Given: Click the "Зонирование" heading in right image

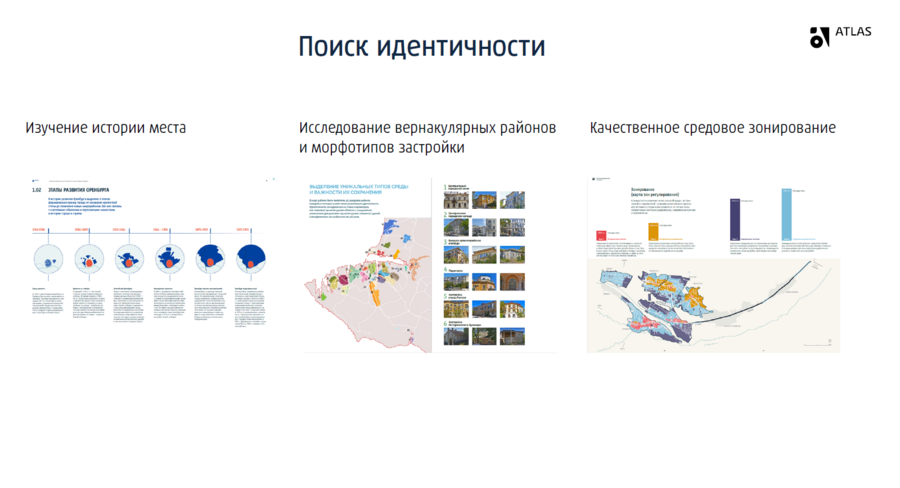Looking at the screenshot, I should click(655, 192).
